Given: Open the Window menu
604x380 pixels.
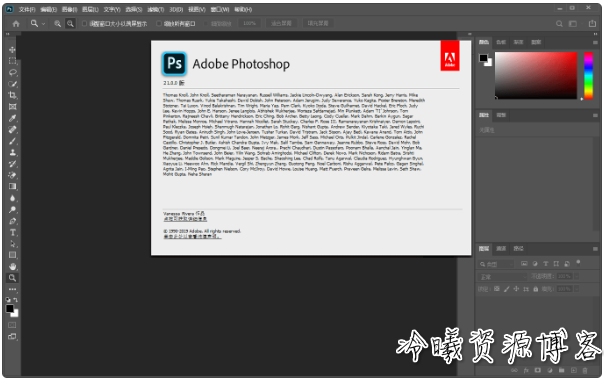Looking at the screenshot, I should click(x=220, y=9).
